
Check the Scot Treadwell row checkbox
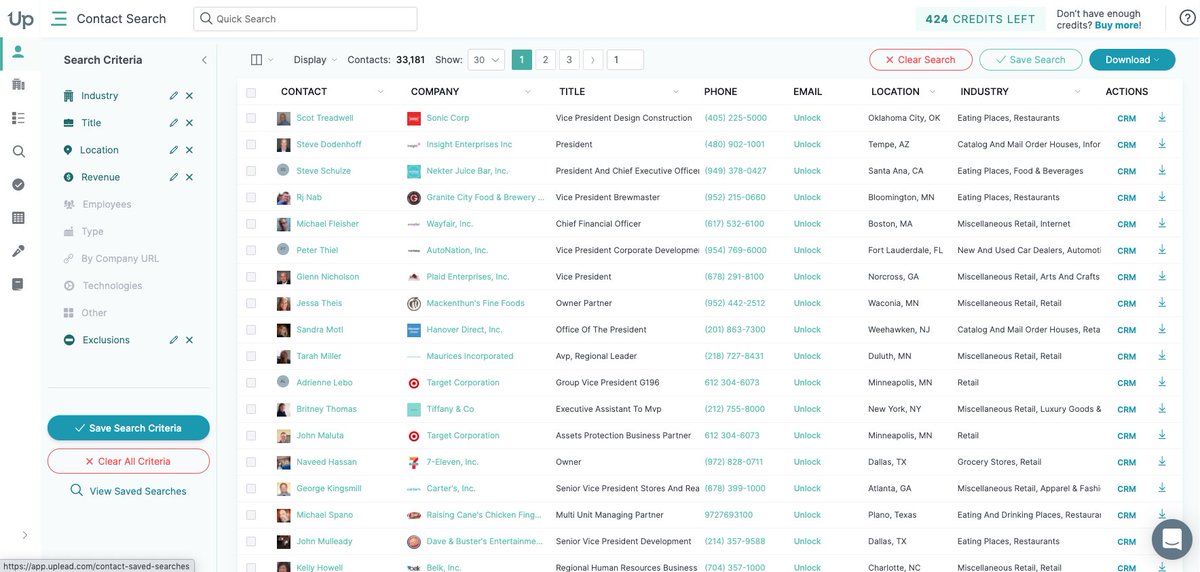click(251, 118)
